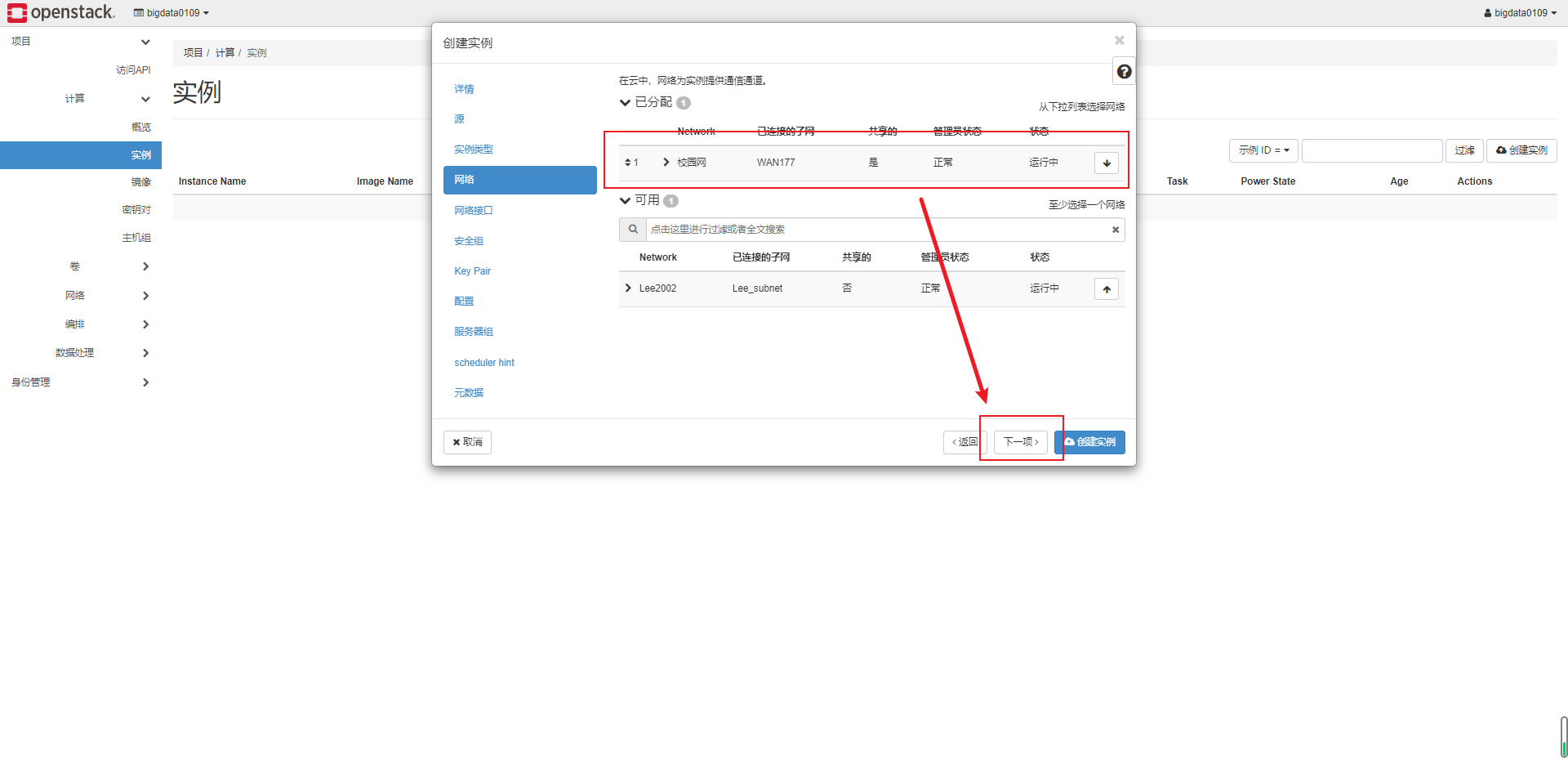Open bigdata0109 user menu
The image size is (1568, 773).
tap(1521, 13)
